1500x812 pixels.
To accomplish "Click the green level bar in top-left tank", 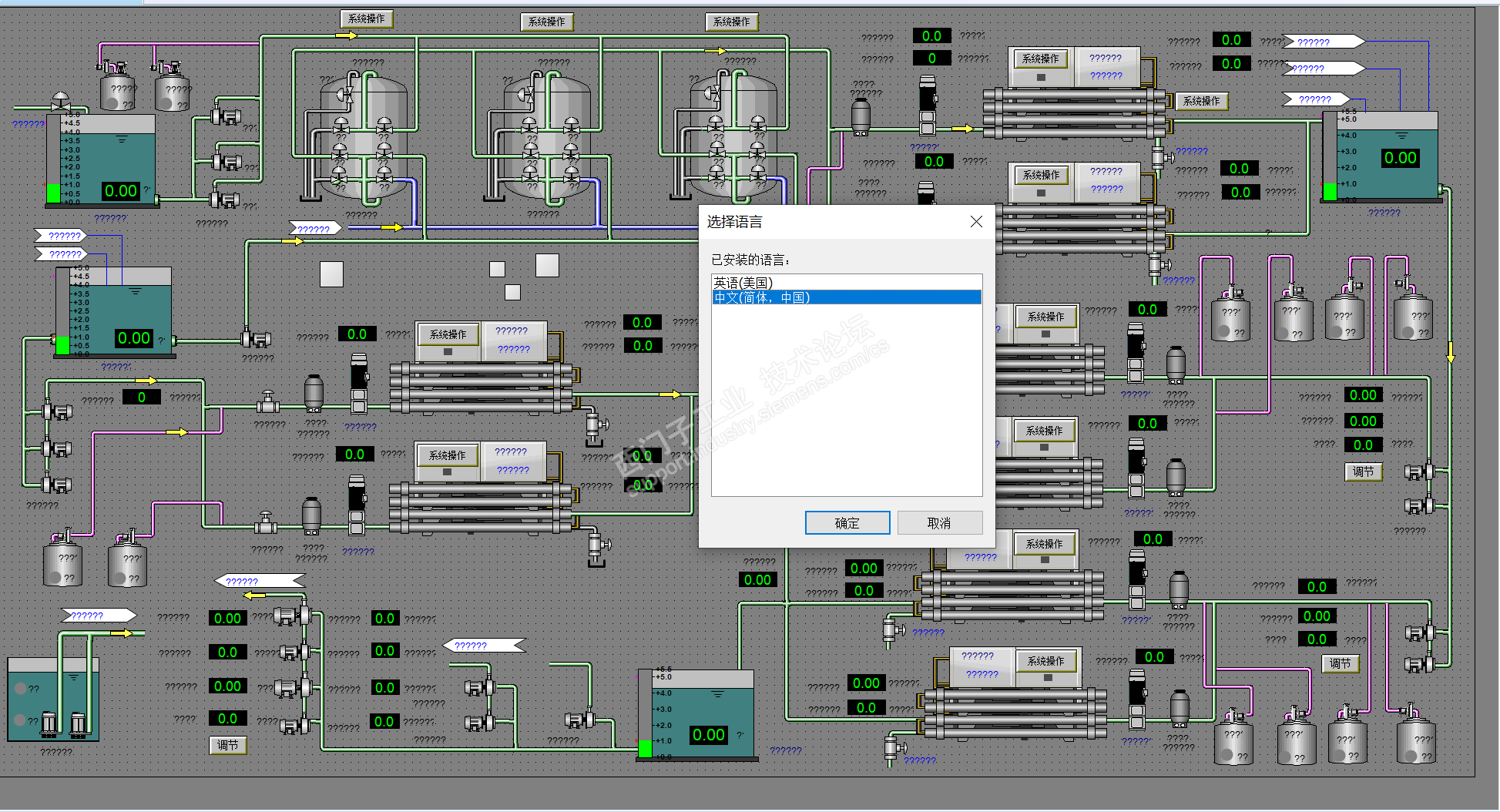I will pyautogui.click(x=53, y=193).
